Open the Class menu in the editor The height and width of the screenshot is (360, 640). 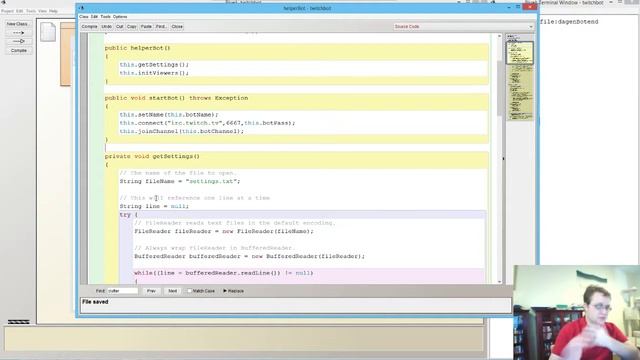[x=84, y=17]
